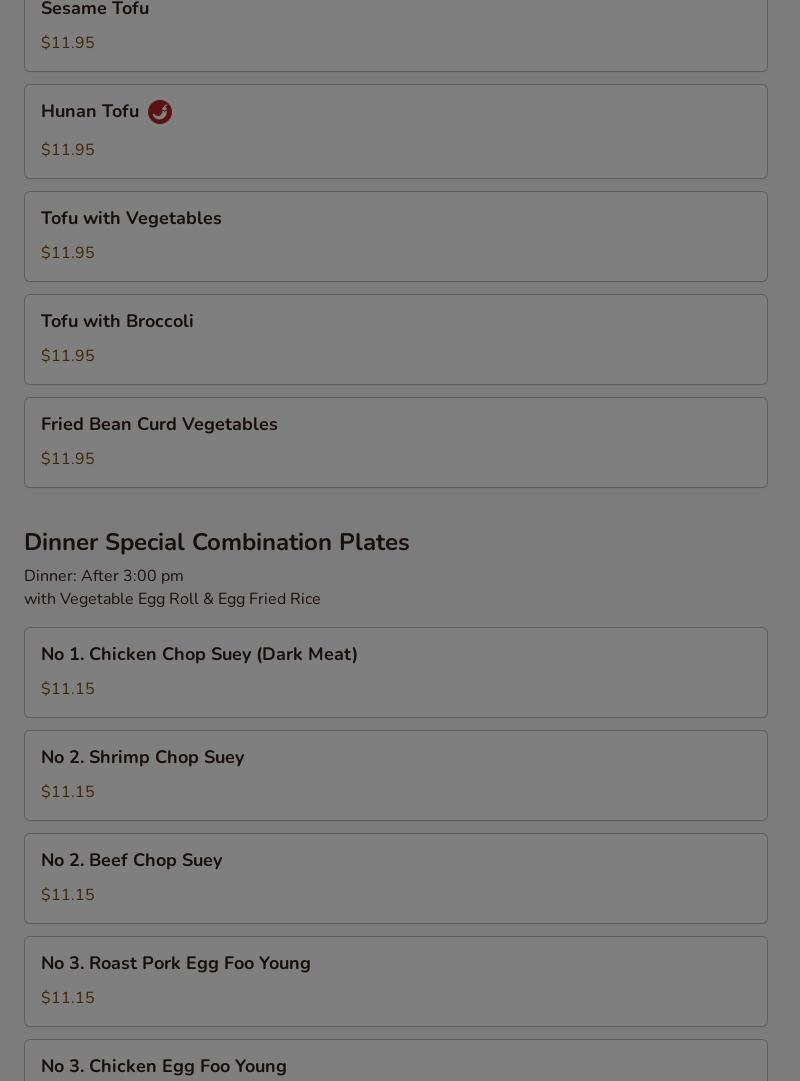The width and height of the screenshot is (800, 1081).
Task: Click the $11.15 price under Shrimp Chop Suey
Action: coord(68,792)
